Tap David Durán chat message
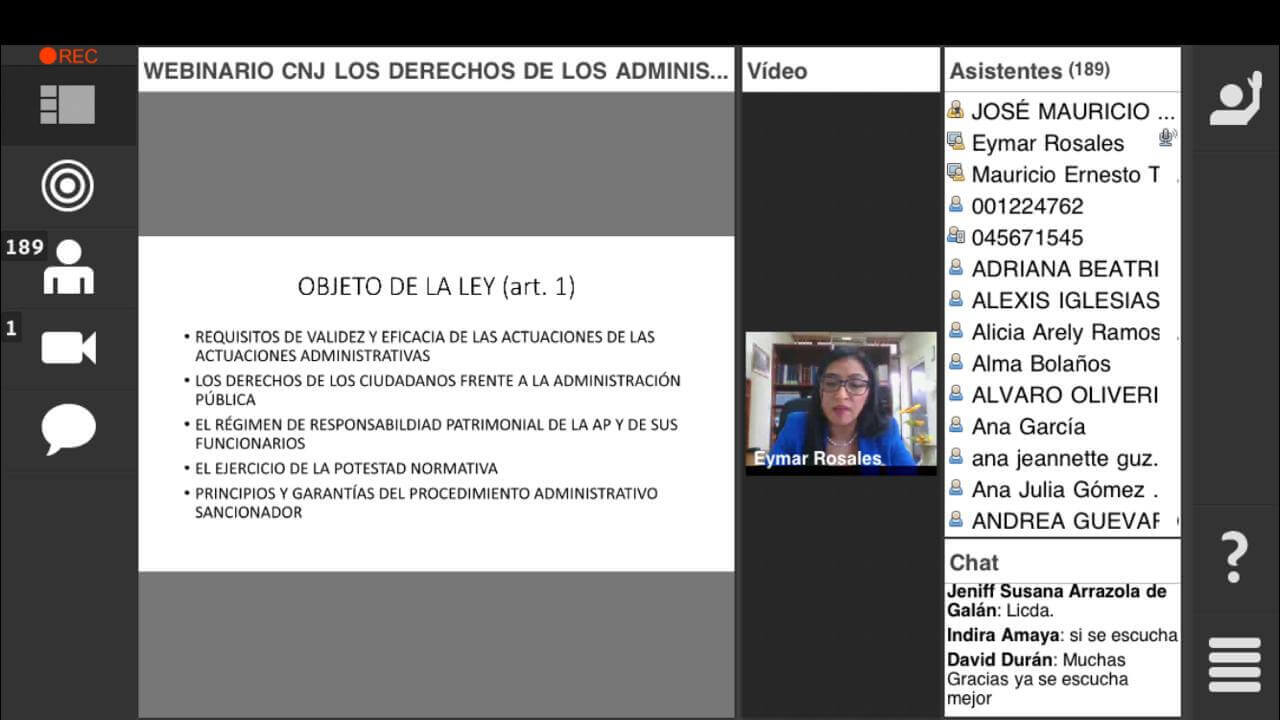Viewport: 1280px width, 720px height. click(x=1039, y=679)
